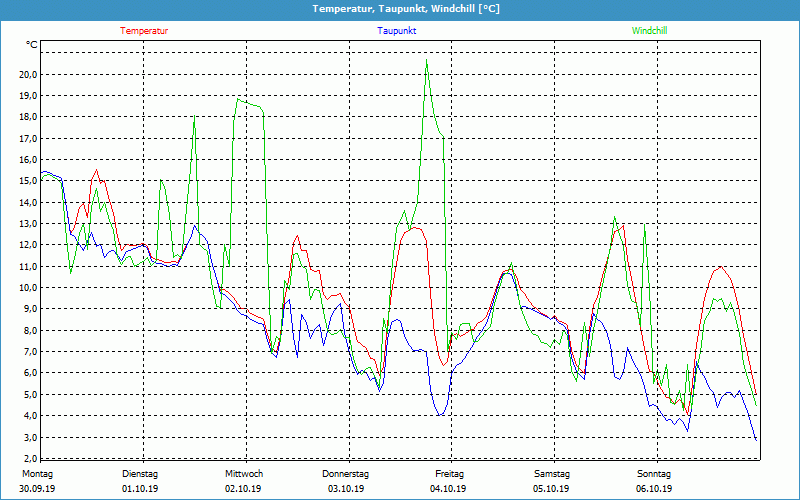
Task: Click the Sonntag day label
Action: [654, 474]
